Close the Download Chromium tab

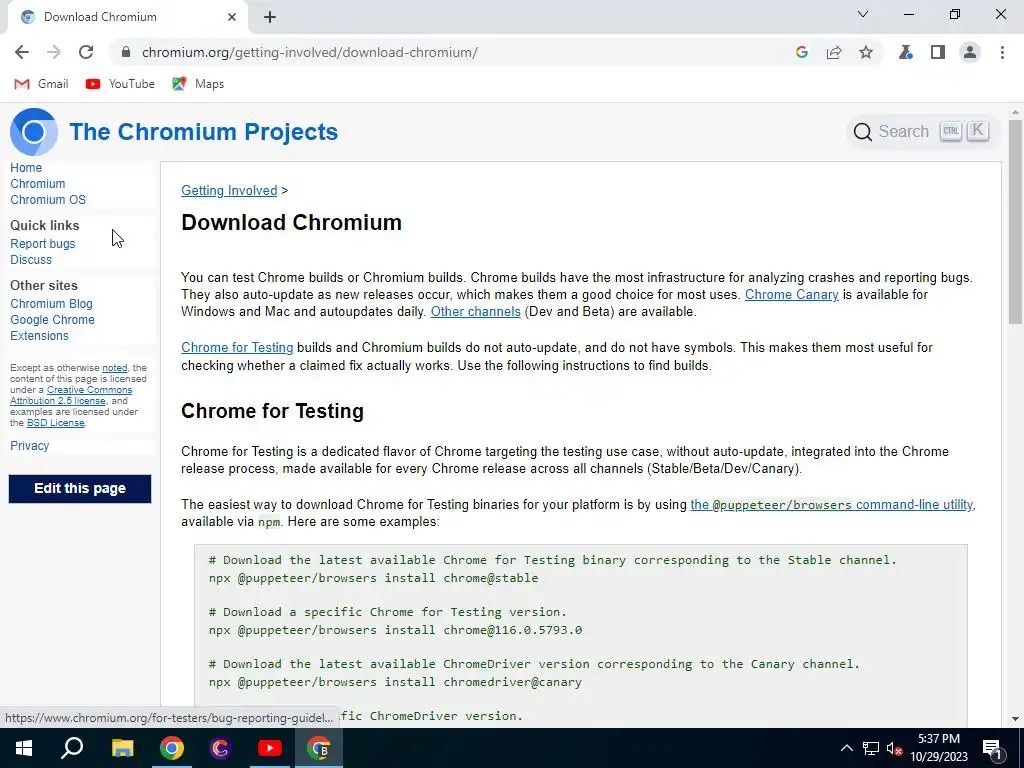tap(232, 17)
